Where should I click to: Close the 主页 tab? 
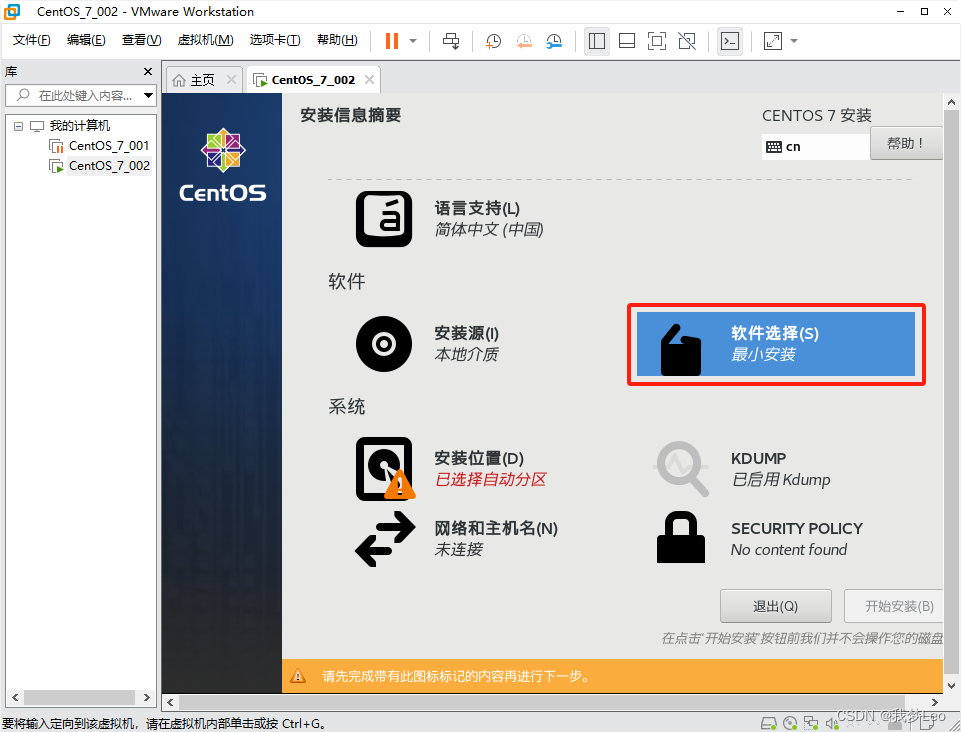[x=231, y=80]
